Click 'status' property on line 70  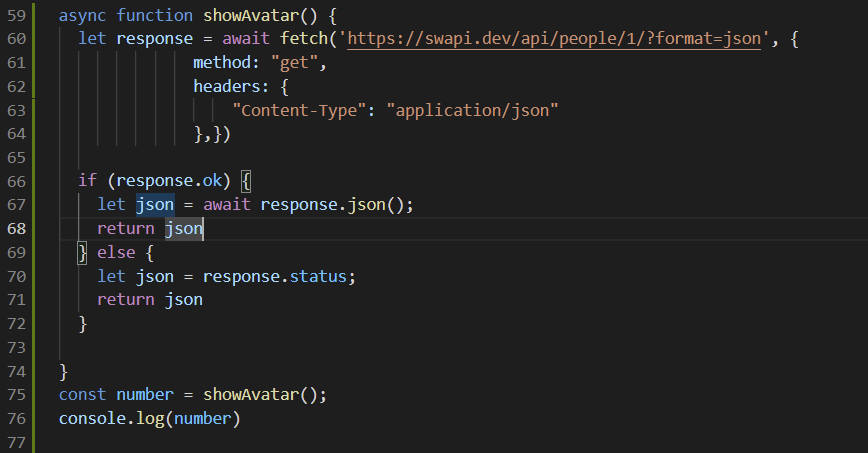[x=318, y=276]
